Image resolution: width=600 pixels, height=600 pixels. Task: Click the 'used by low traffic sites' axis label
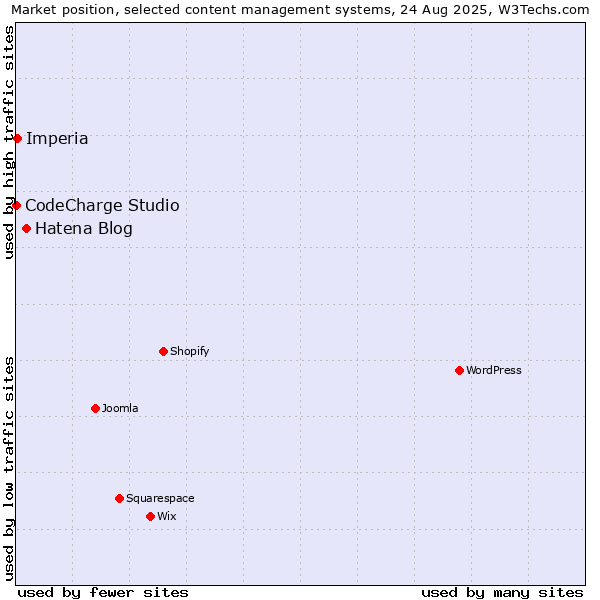(x=9, y=469)
